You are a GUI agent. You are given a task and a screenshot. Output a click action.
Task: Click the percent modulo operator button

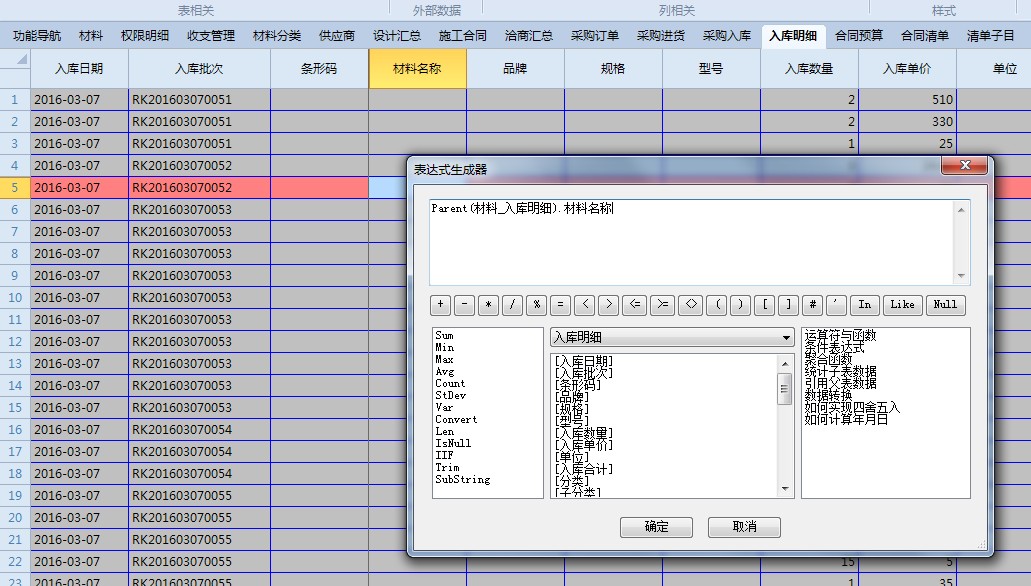(x=537, y=305)
